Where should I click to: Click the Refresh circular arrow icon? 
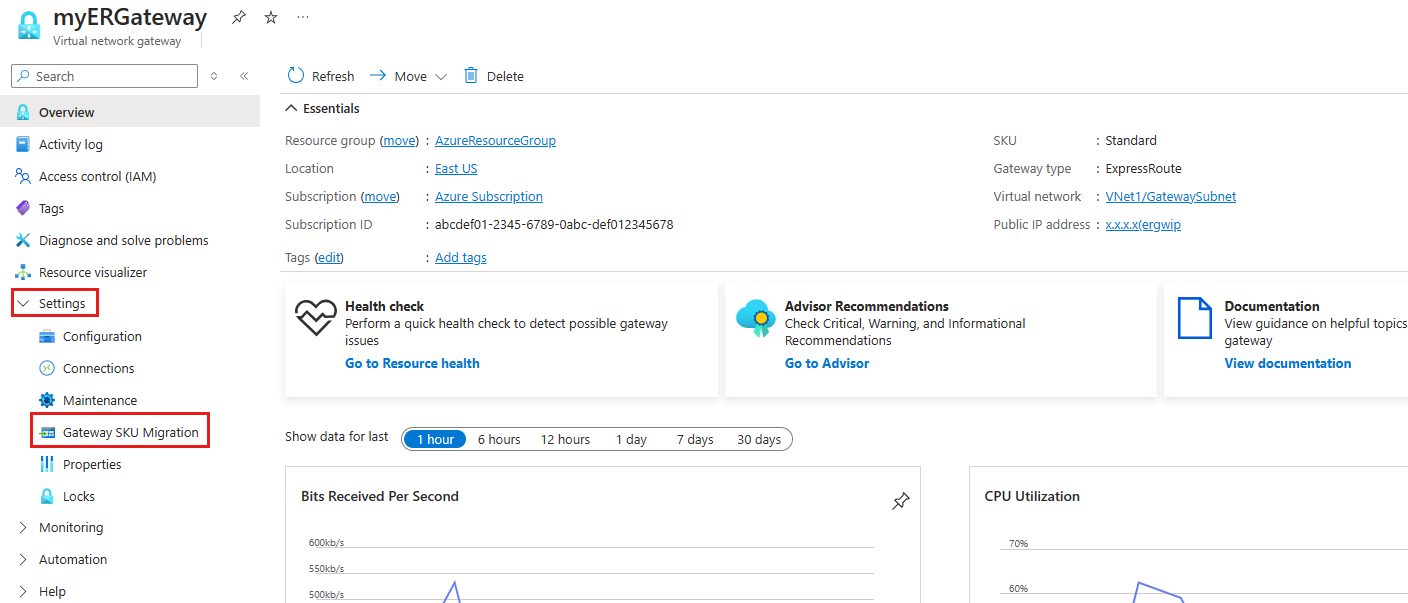tap(296, 76)
